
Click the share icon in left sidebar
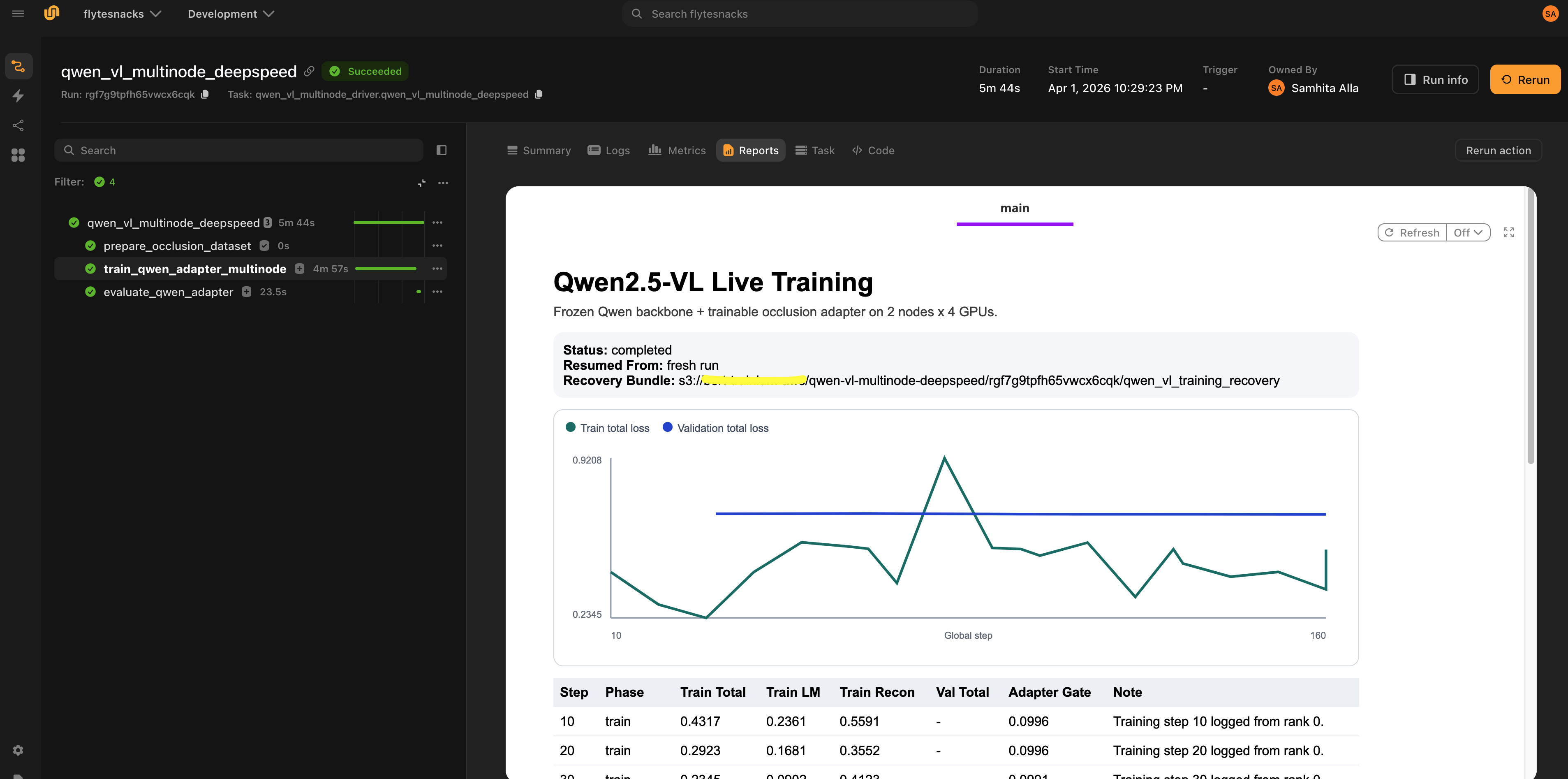click(18, 125)
